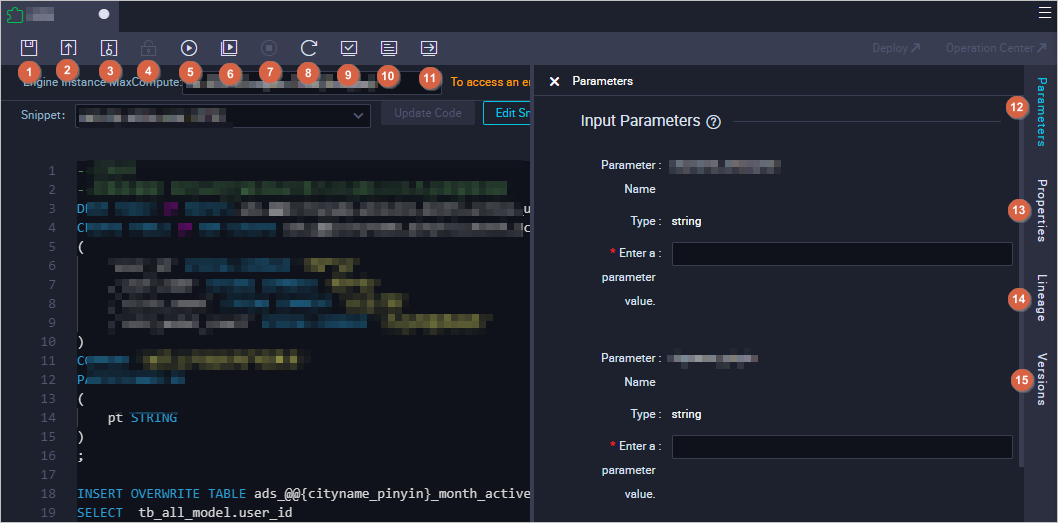Switch to the Parameters side tab
The width and height of the screenshot is (1058, 523).
click(1041, 111)
